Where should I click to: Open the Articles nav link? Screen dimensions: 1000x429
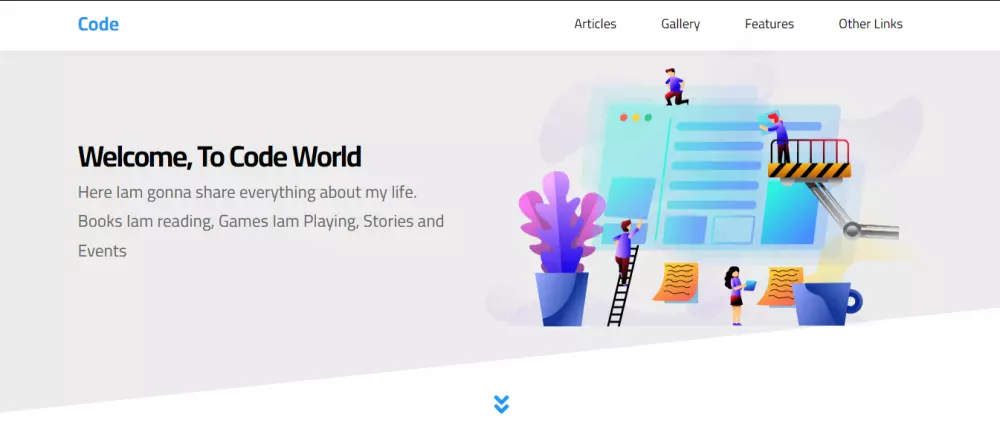click(595, 24)
